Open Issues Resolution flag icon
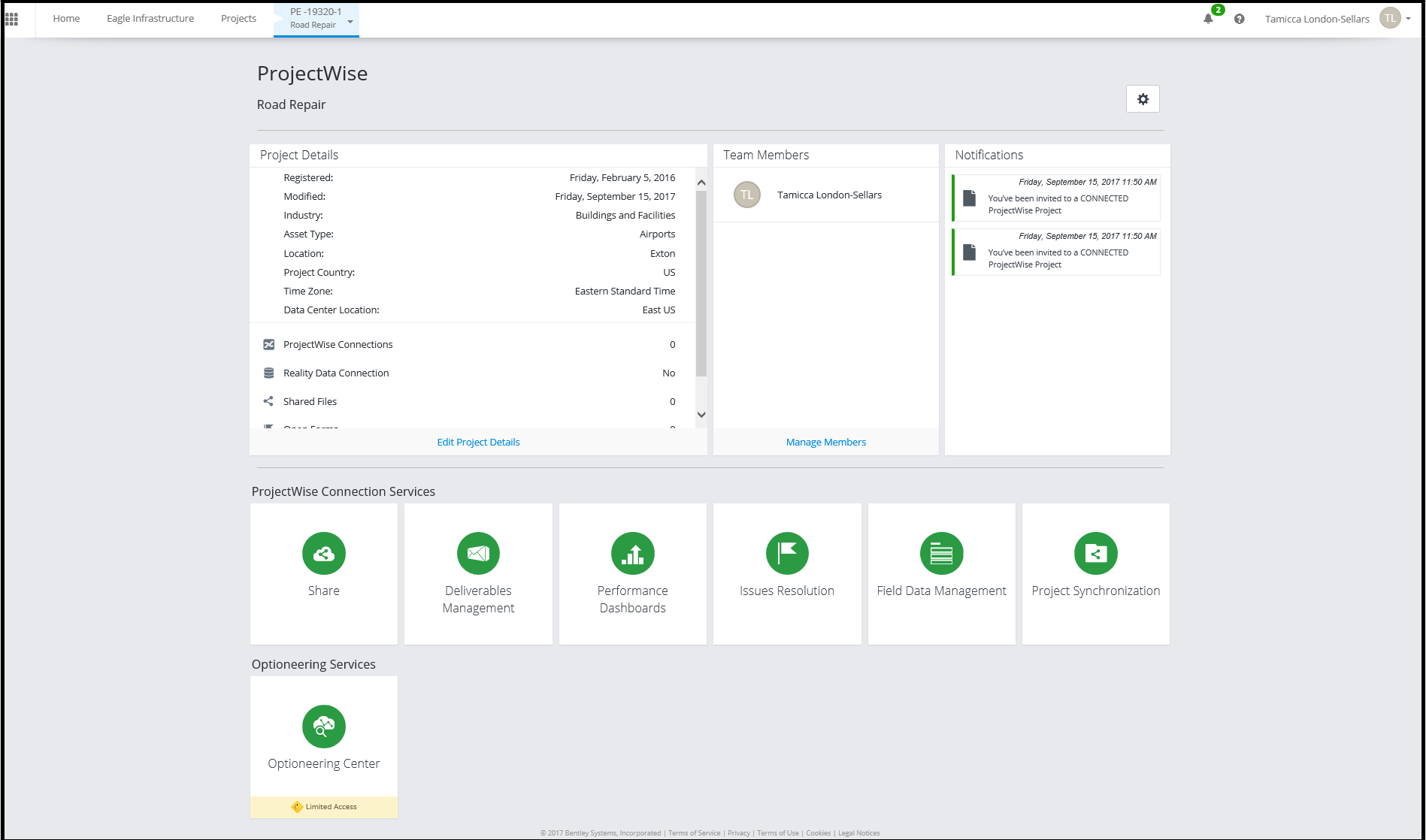The height and width of the screenshot is (840, 1426). point(786,554)
